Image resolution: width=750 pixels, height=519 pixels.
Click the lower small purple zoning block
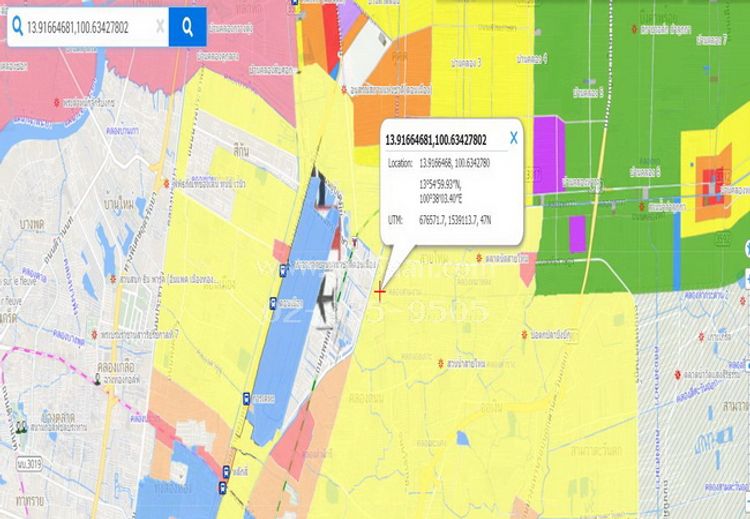pos(577,233)
